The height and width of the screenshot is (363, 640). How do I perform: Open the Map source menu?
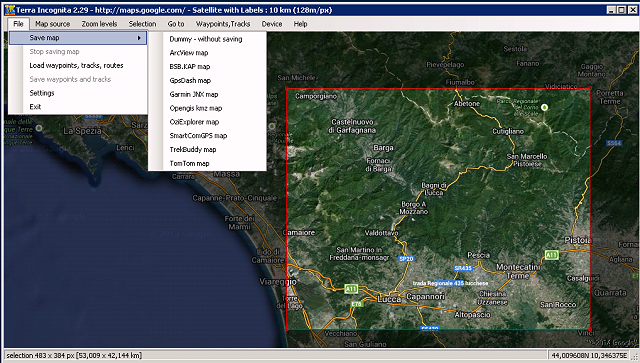tap(53, 24)
